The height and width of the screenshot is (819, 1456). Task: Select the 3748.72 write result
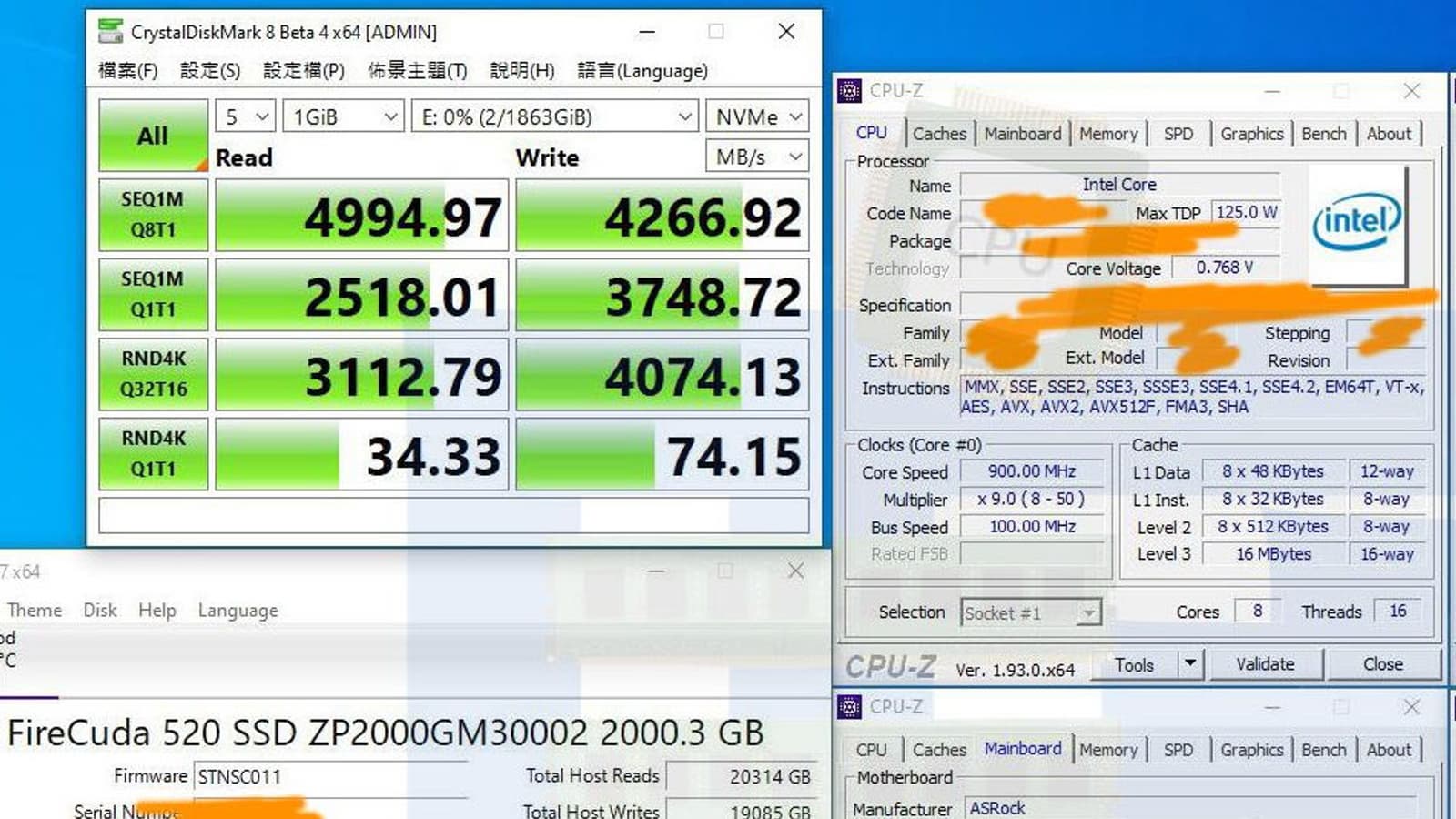[662, 295]
